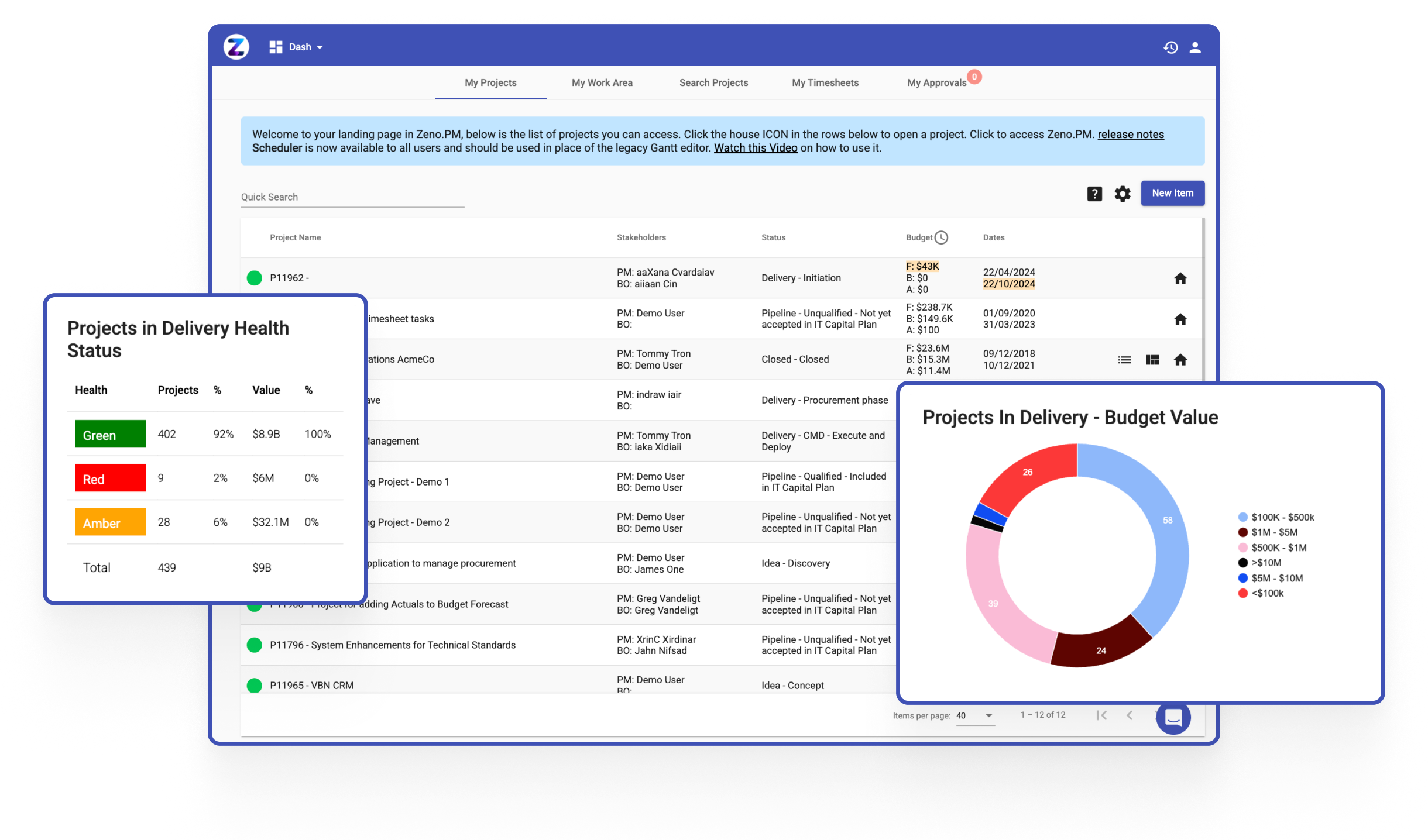Open the history clock icon in header
The image size is (1428, 840).
(1170, 47)
